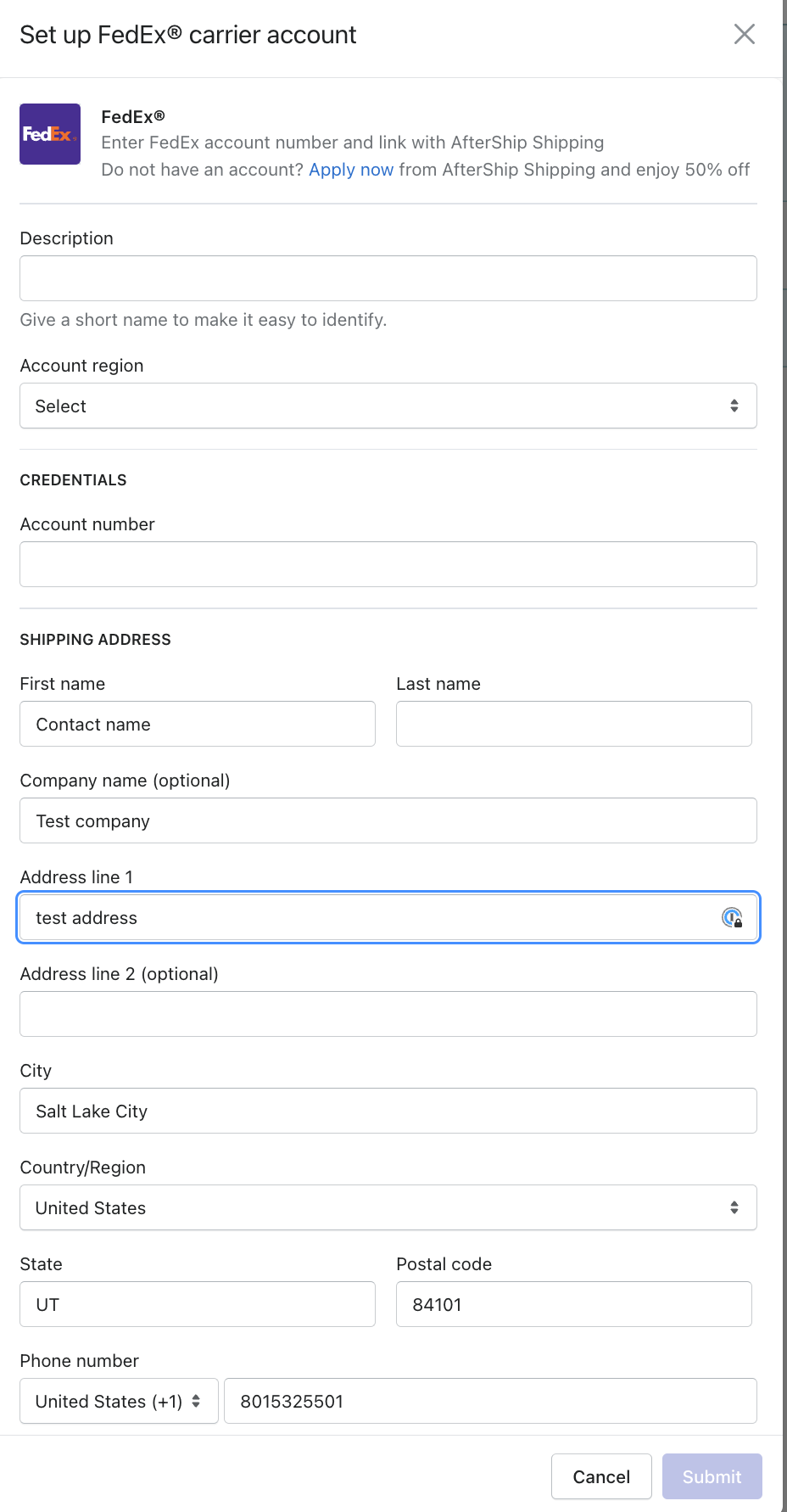
Task: Edit the City field
Action: [x=388, y=1111]
